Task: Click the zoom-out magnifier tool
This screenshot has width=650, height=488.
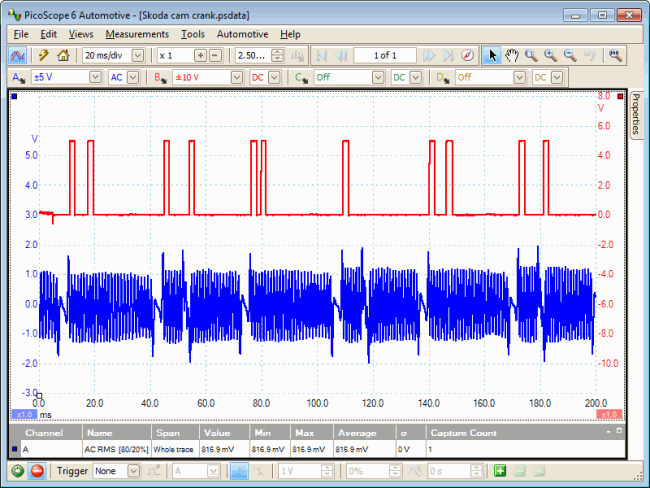Action: click(569, 56)
